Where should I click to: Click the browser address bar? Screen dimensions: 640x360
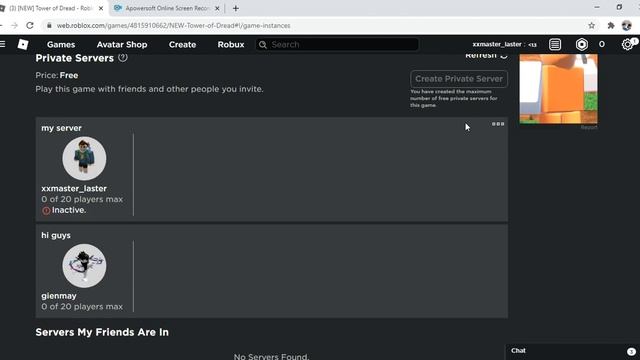click(314, 25)
